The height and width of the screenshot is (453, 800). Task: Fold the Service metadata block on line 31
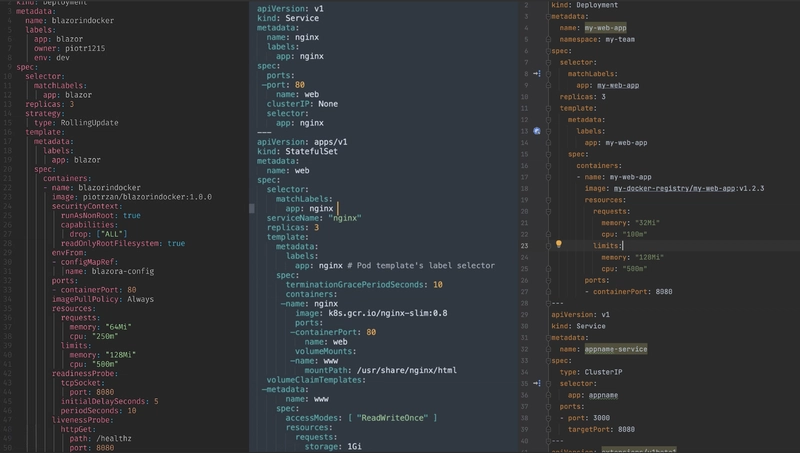pyautogui.click(x=548, y=338)
